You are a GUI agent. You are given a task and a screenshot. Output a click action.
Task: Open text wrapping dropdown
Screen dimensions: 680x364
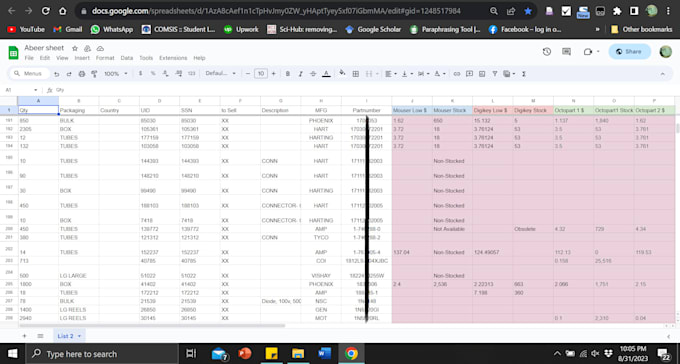point(423,74)
